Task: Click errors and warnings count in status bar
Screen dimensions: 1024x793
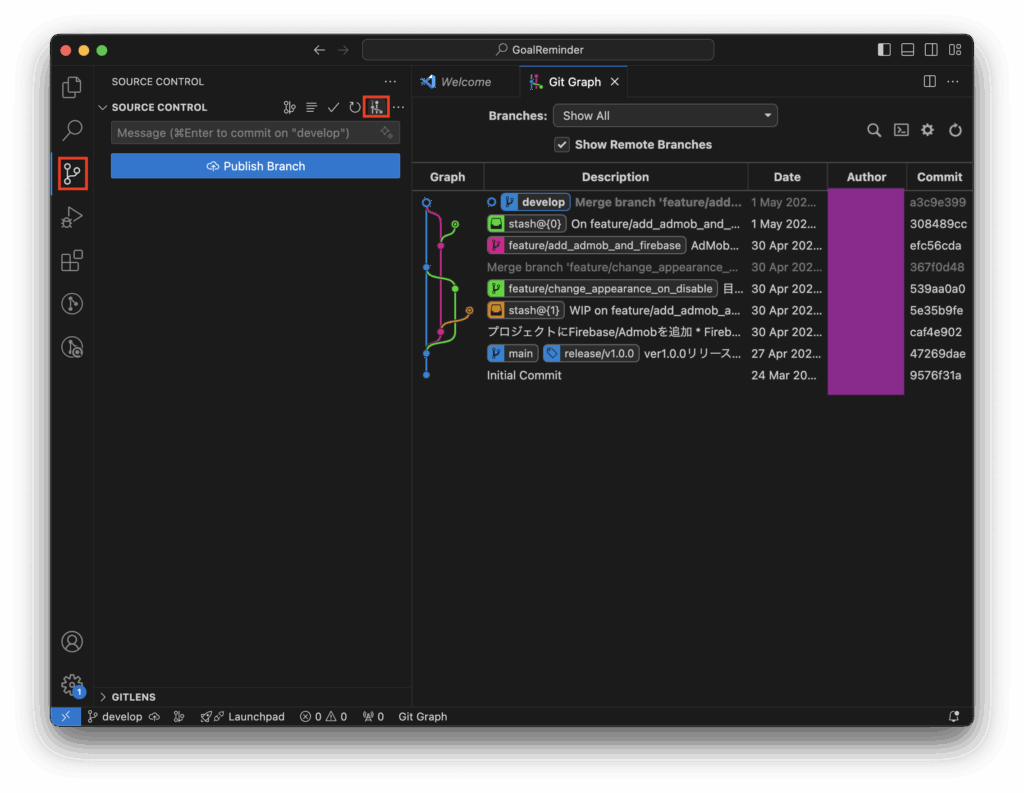Action: 323,717
